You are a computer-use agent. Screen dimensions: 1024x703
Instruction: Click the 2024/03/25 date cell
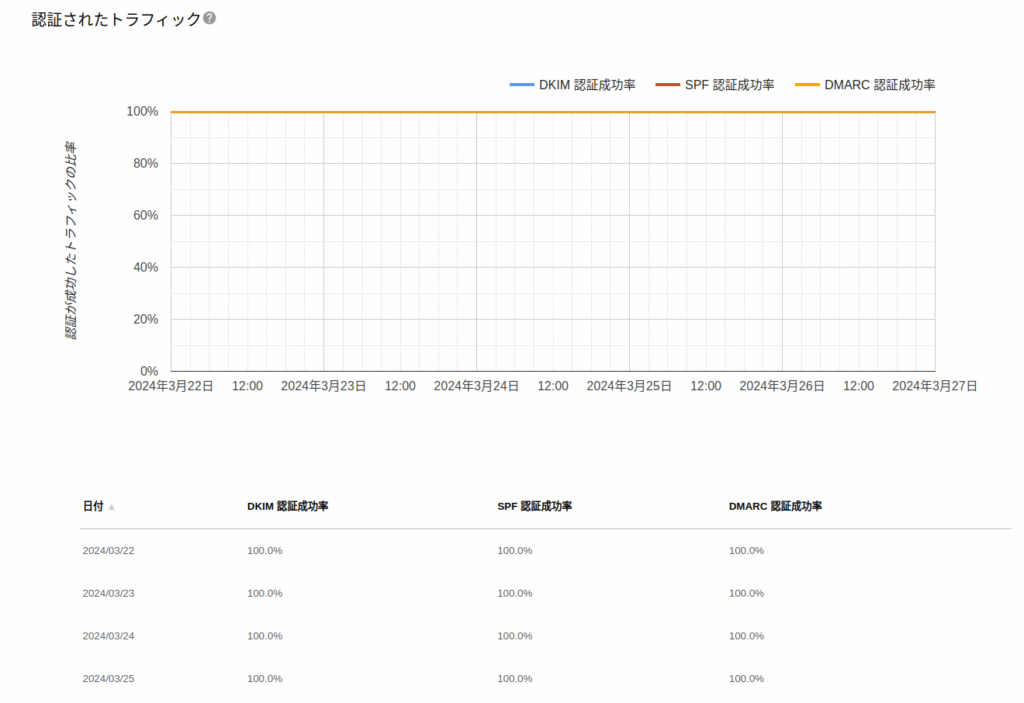point(108,679)
